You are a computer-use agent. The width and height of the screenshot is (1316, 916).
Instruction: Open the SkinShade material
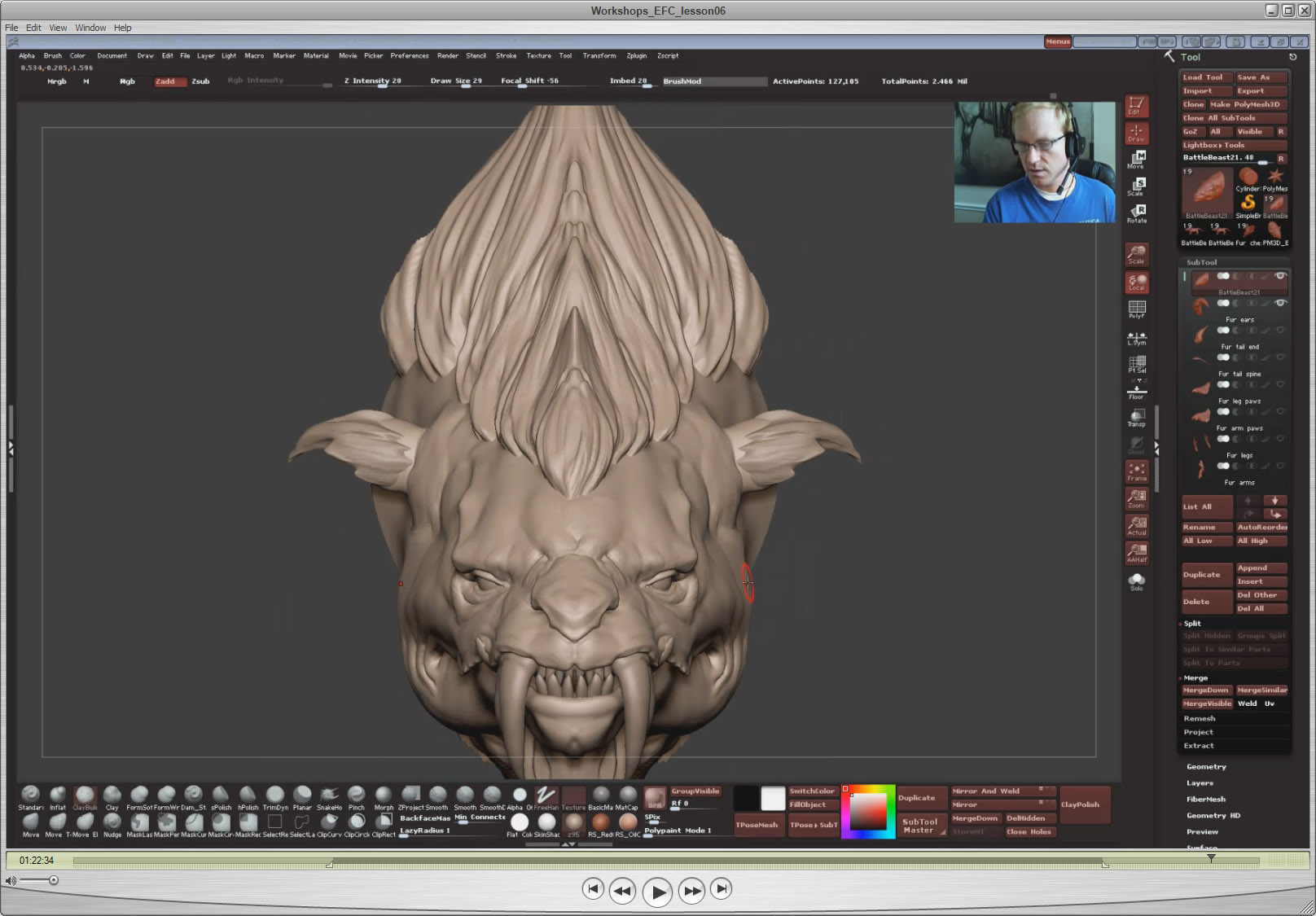[x=546, y=825]
